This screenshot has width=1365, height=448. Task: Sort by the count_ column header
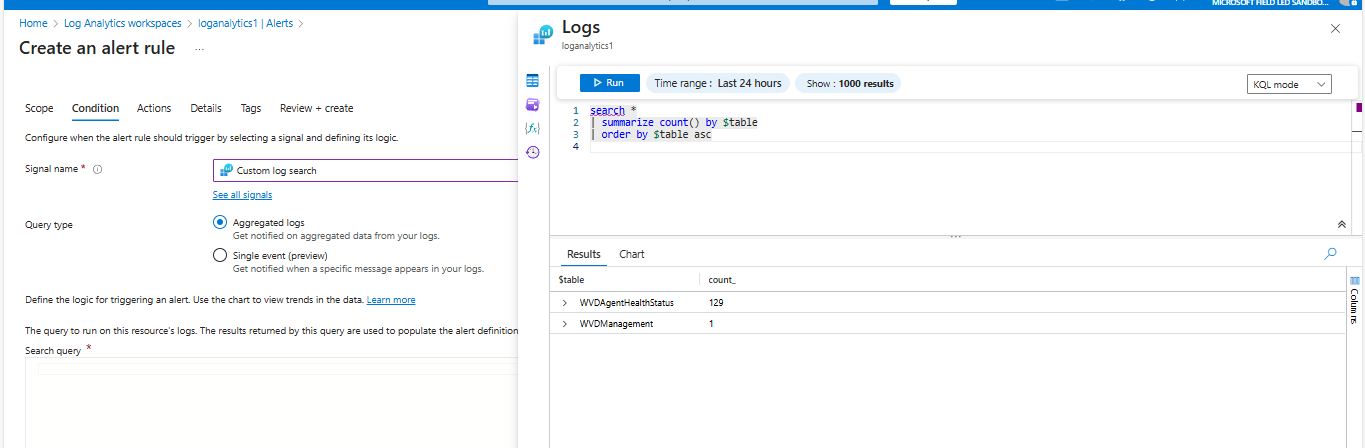pos(722,280)
